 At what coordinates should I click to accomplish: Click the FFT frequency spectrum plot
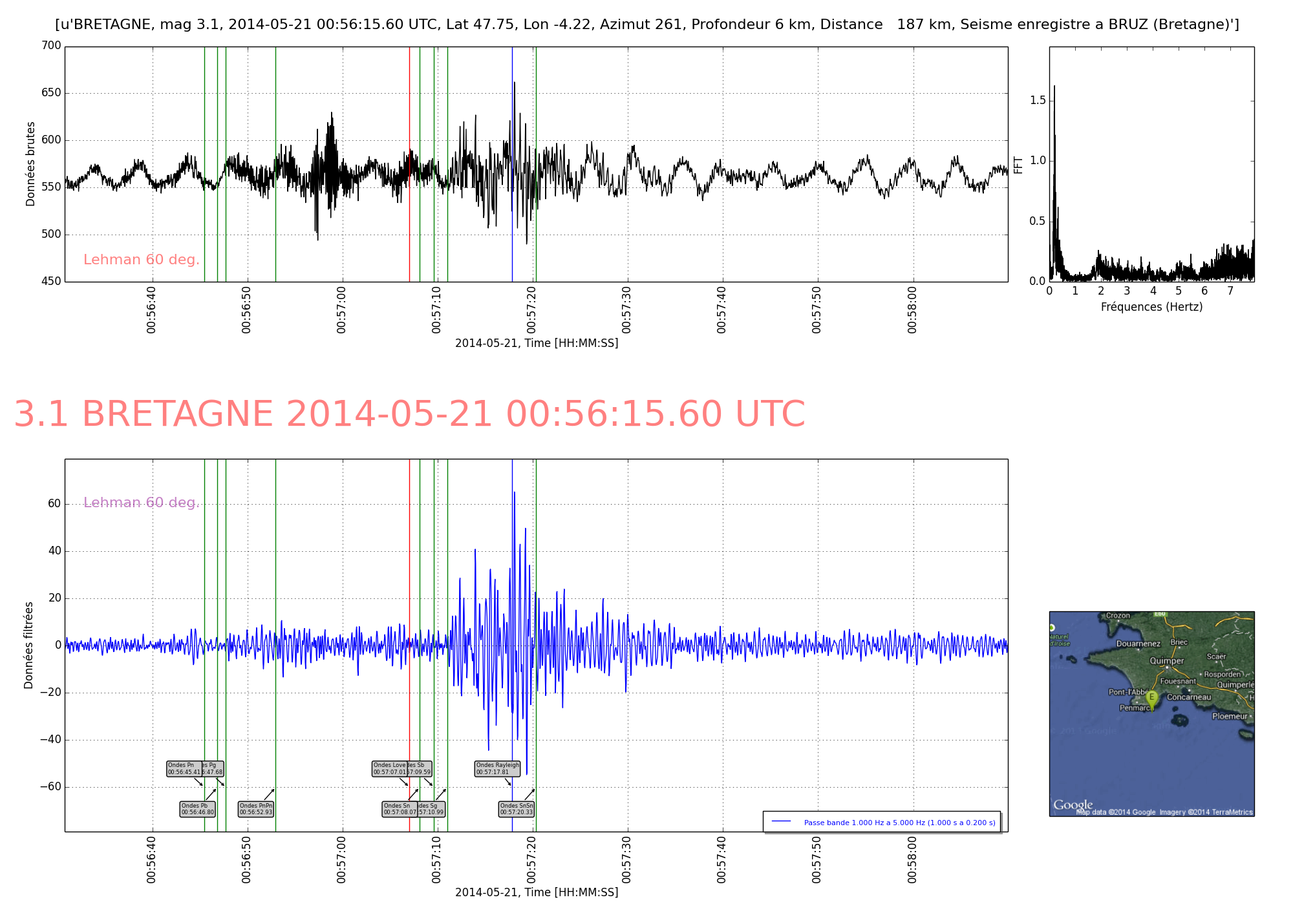(x=1151, y=163)
